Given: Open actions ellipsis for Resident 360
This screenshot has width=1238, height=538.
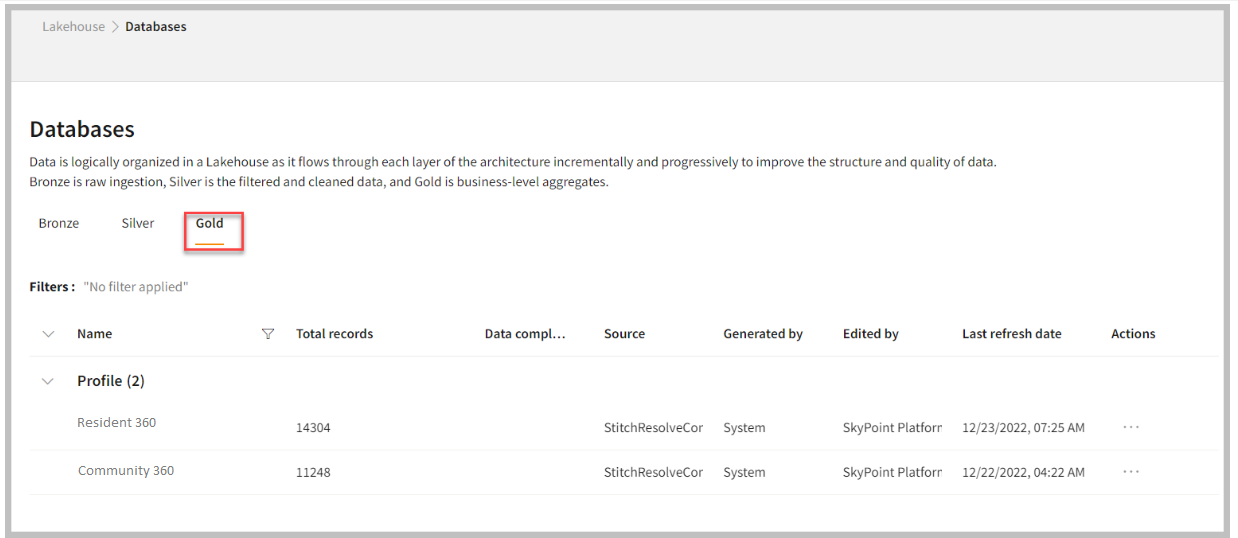Looking at the screenshot, I should (1131, 427).
